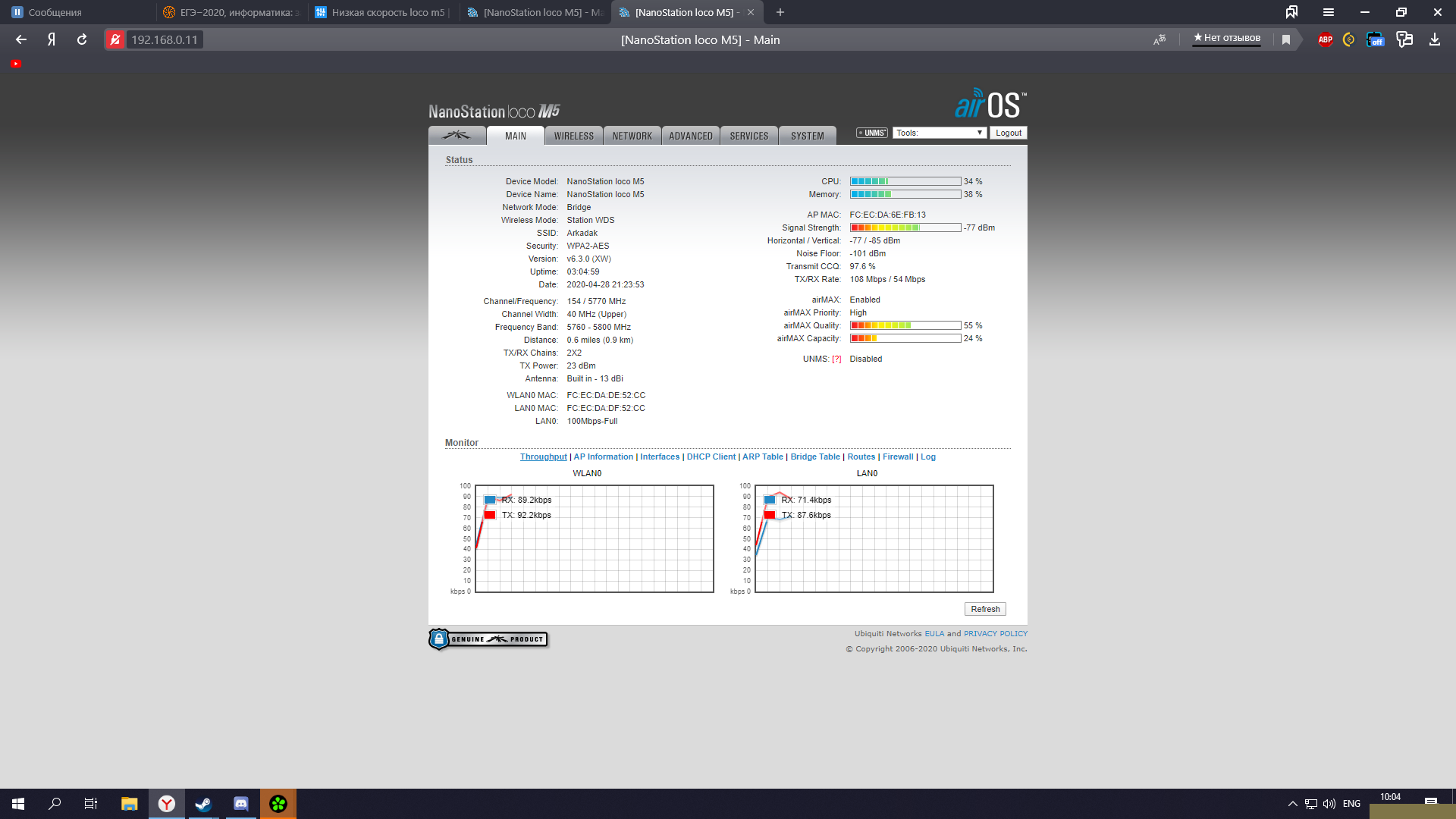The width and height of the screenshot is (1456, 819).
Task: Show hidden system tray icons
Action: coord(1292,804)
